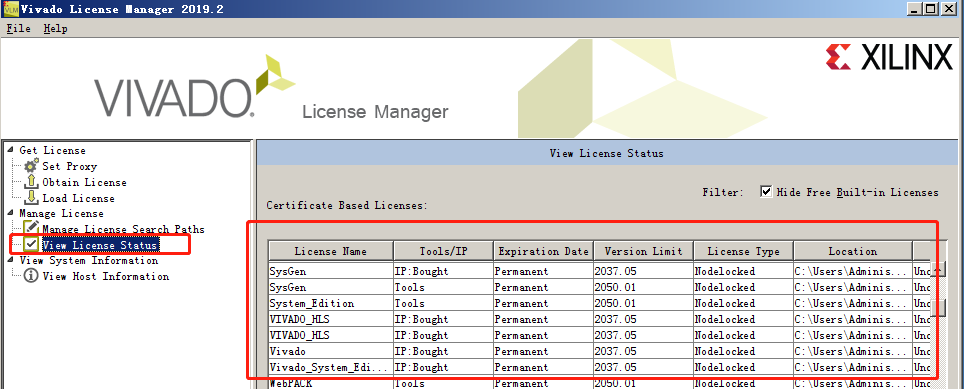Minimize the Vivado License Manager window
Image resolution: width=964 pixels, height=389 pixels.
[915, 9]
